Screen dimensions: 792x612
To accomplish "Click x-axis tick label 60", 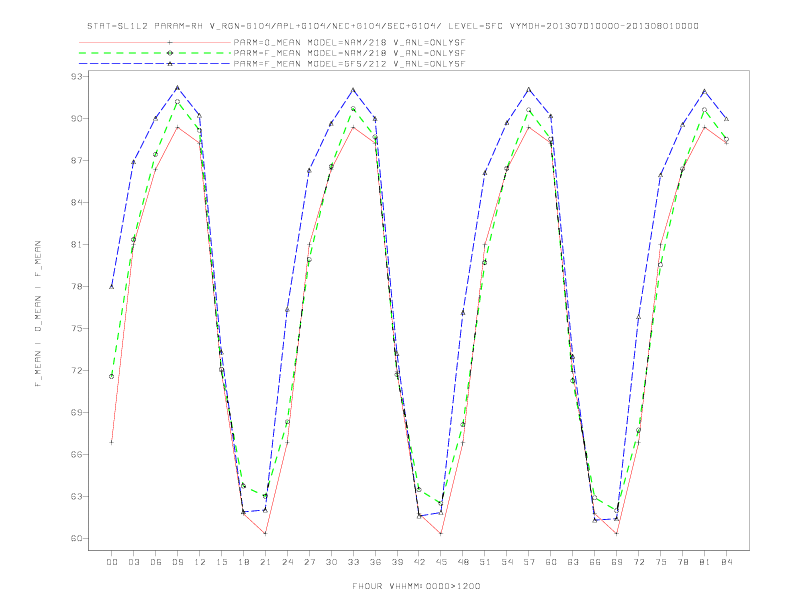I will (x=551, y=562).
